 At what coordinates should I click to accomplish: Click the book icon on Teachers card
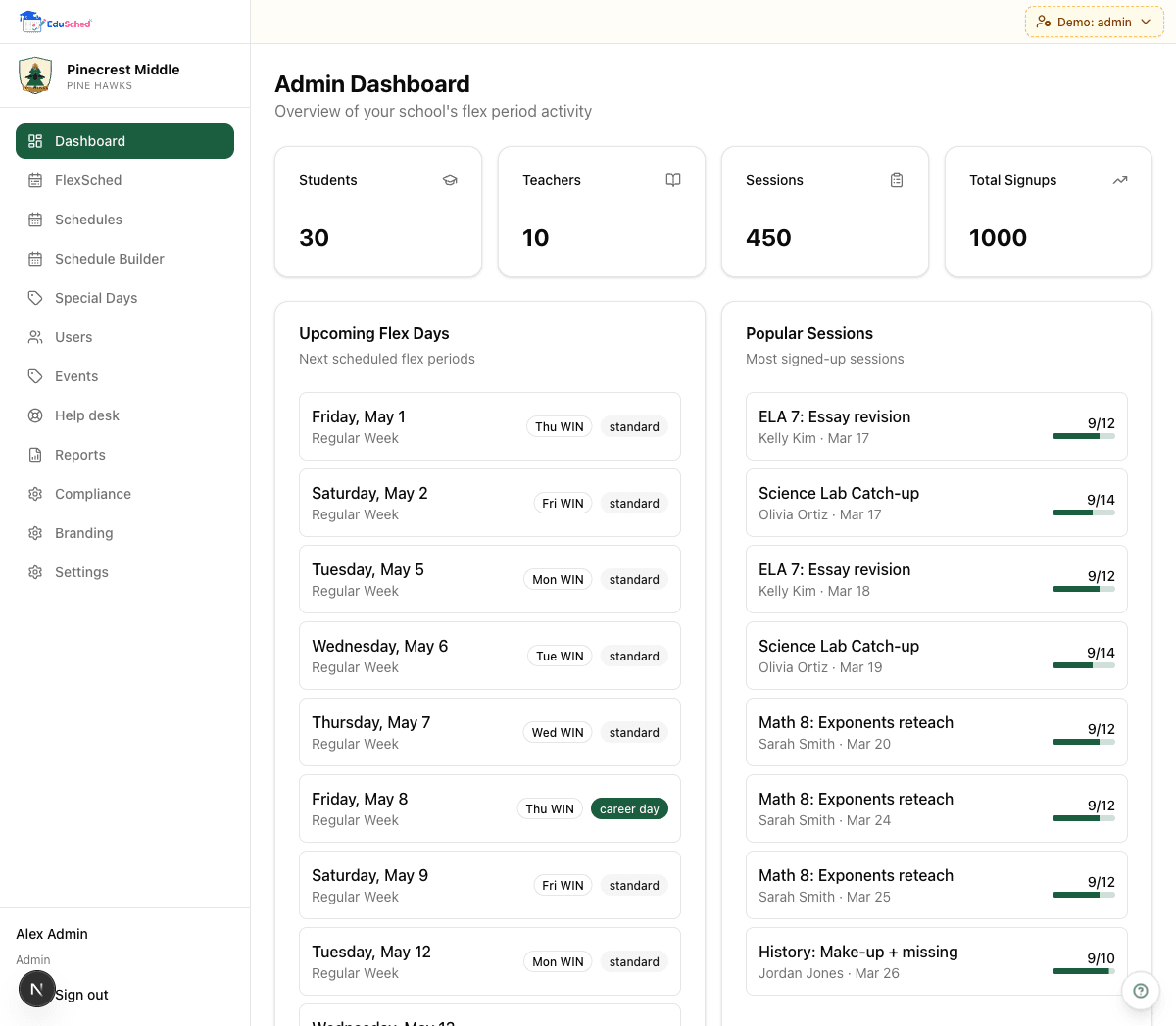pyautogui.click(x=673, y=180)
